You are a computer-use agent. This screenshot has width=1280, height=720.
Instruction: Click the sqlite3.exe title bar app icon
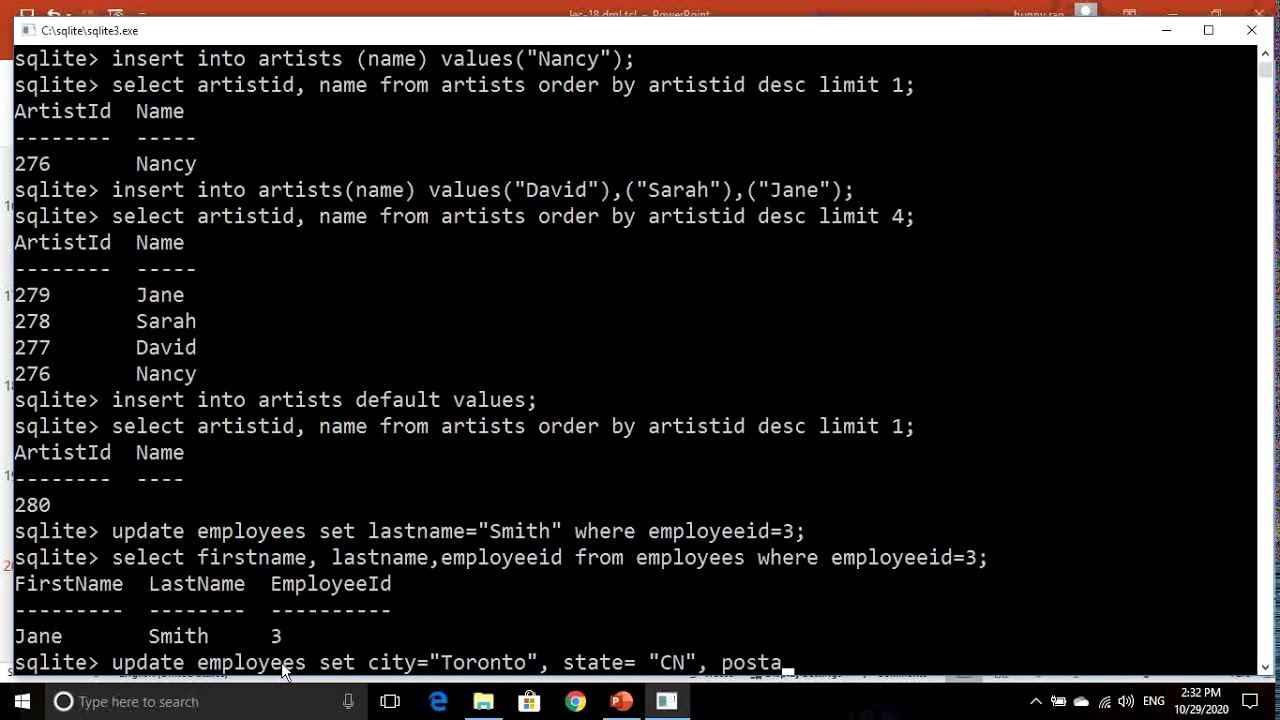coord(26,31)
